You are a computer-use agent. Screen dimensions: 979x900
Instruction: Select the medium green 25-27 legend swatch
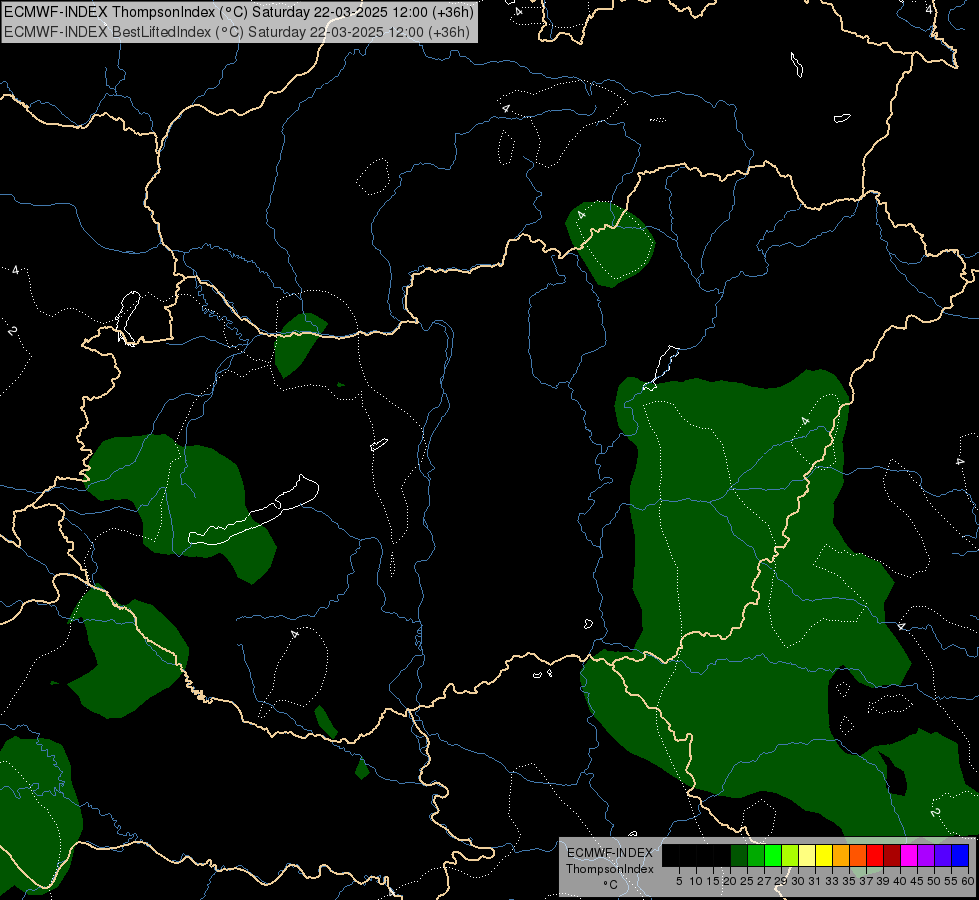pos(756,855)
